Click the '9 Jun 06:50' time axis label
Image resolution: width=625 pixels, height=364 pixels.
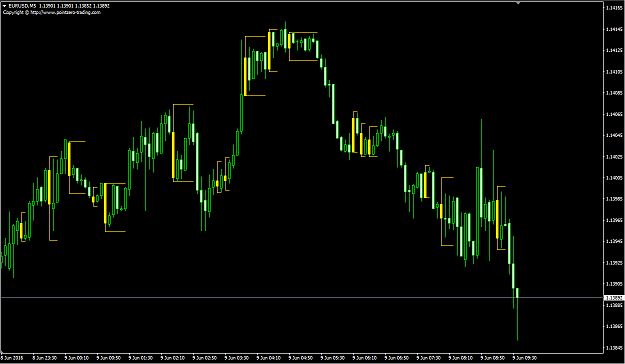tap(397, 358)
